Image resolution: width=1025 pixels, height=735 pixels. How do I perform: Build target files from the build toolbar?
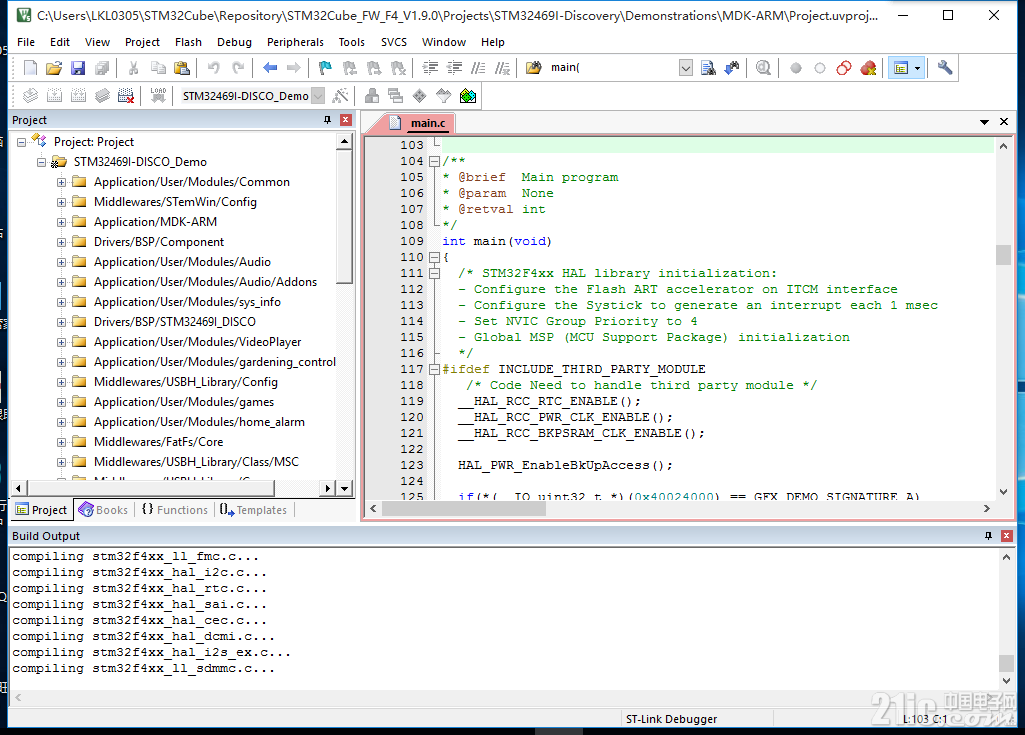coord(54,96)
